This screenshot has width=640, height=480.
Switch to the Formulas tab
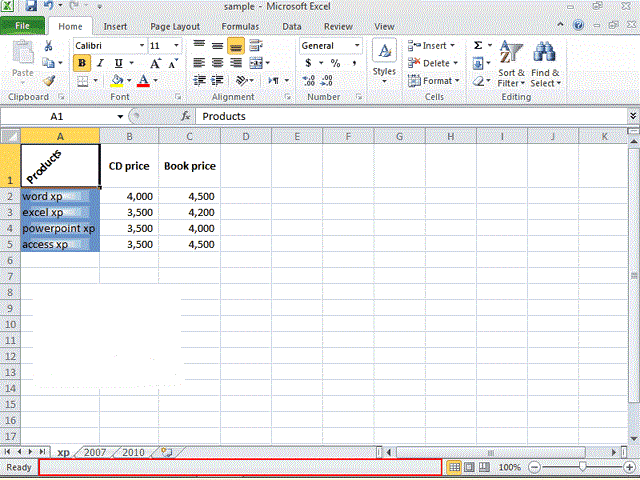pyautogui.click(x=240, y=27)
